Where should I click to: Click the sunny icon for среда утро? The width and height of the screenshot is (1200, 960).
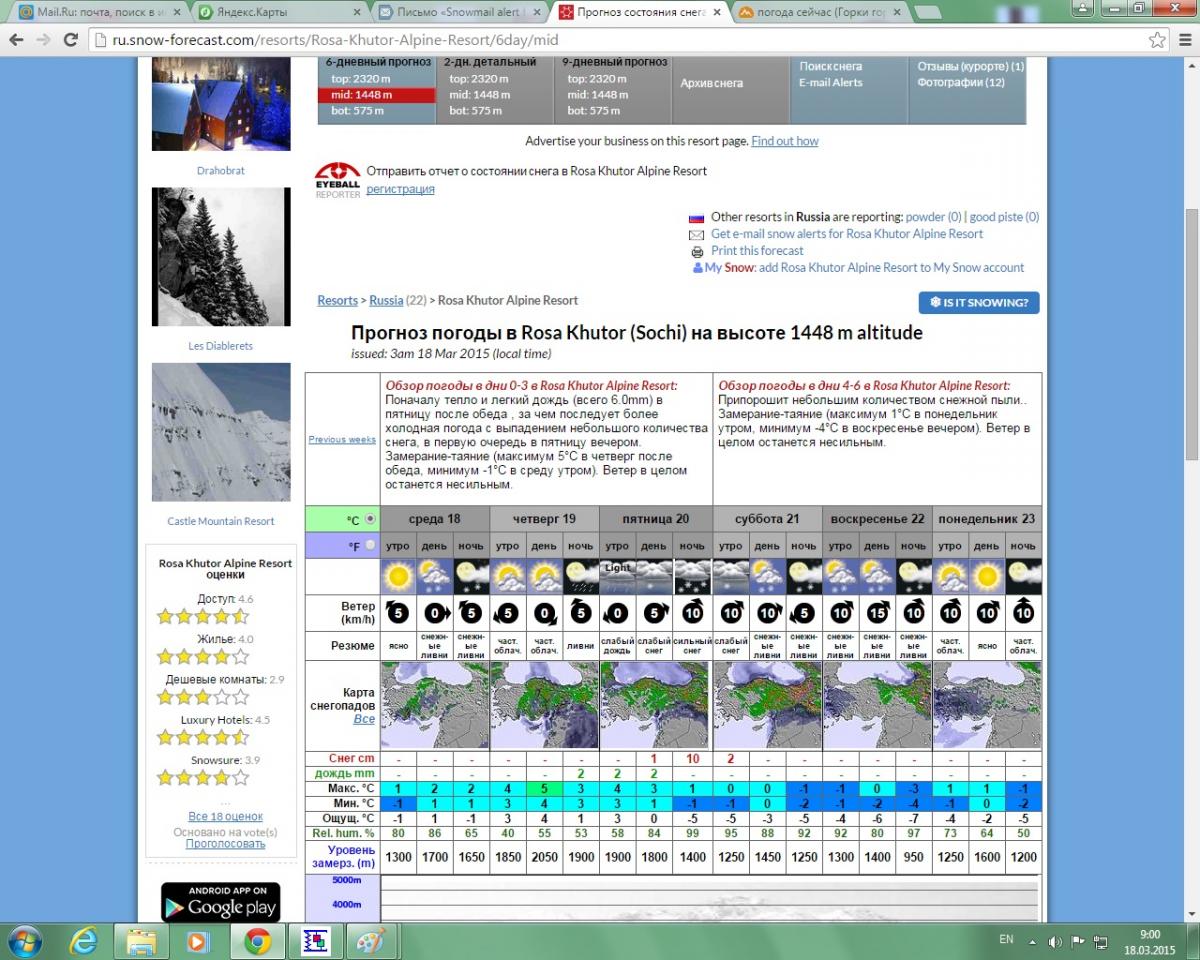click(x=398, y=577)
